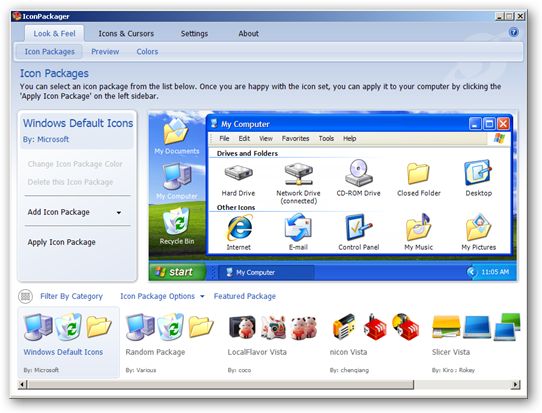
Task: Click the My Pictures folder icon
Action: coord(478,227)
